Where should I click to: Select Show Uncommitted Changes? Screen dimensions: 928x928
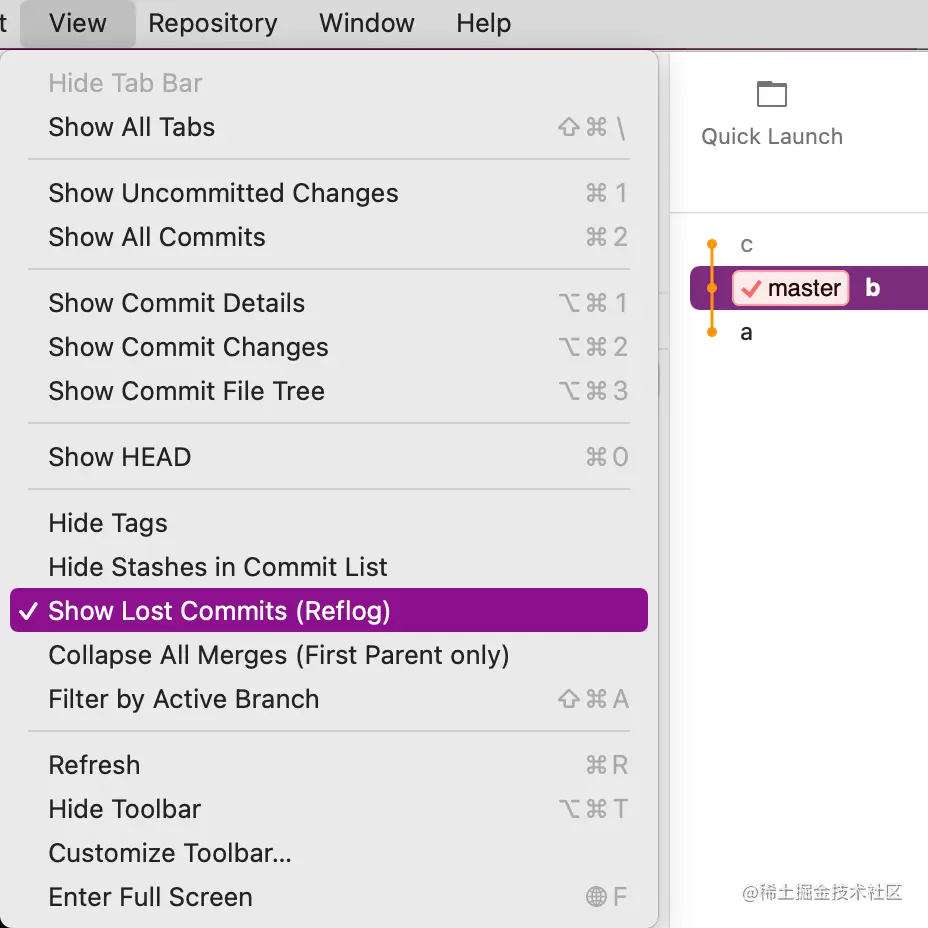223,193
